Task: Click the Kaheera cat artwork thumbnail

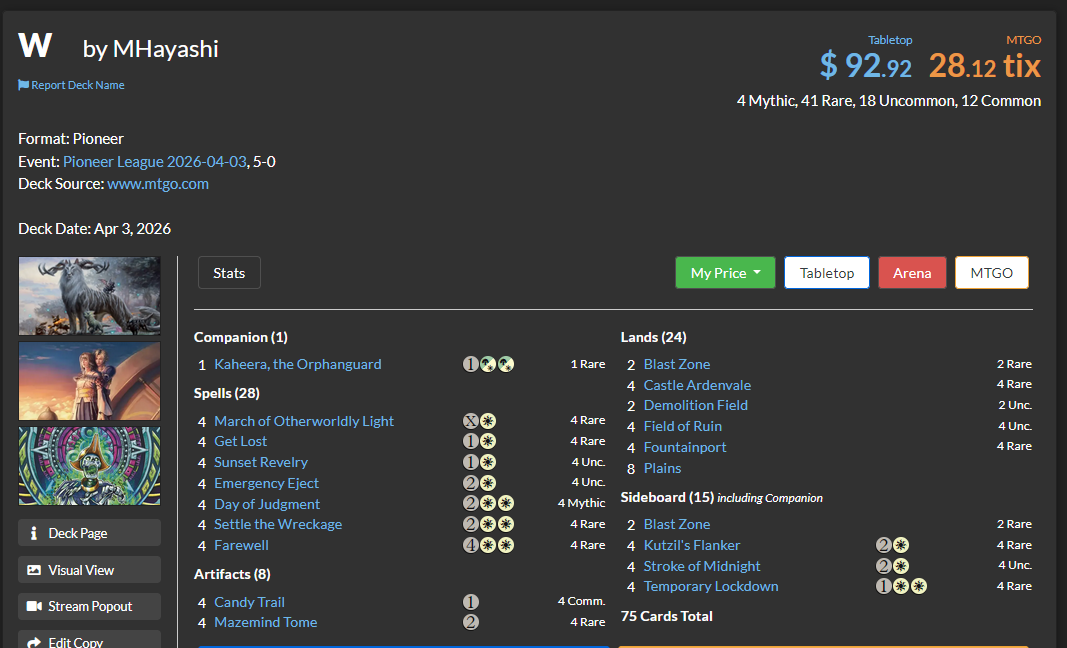Action: tap(90, 295)
